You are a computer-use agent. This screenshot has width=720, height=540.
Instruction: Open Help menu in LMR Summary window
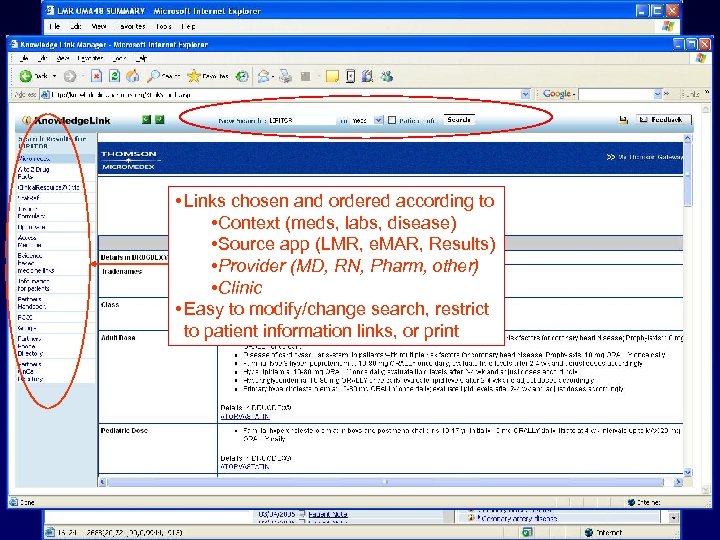(188, 27)
